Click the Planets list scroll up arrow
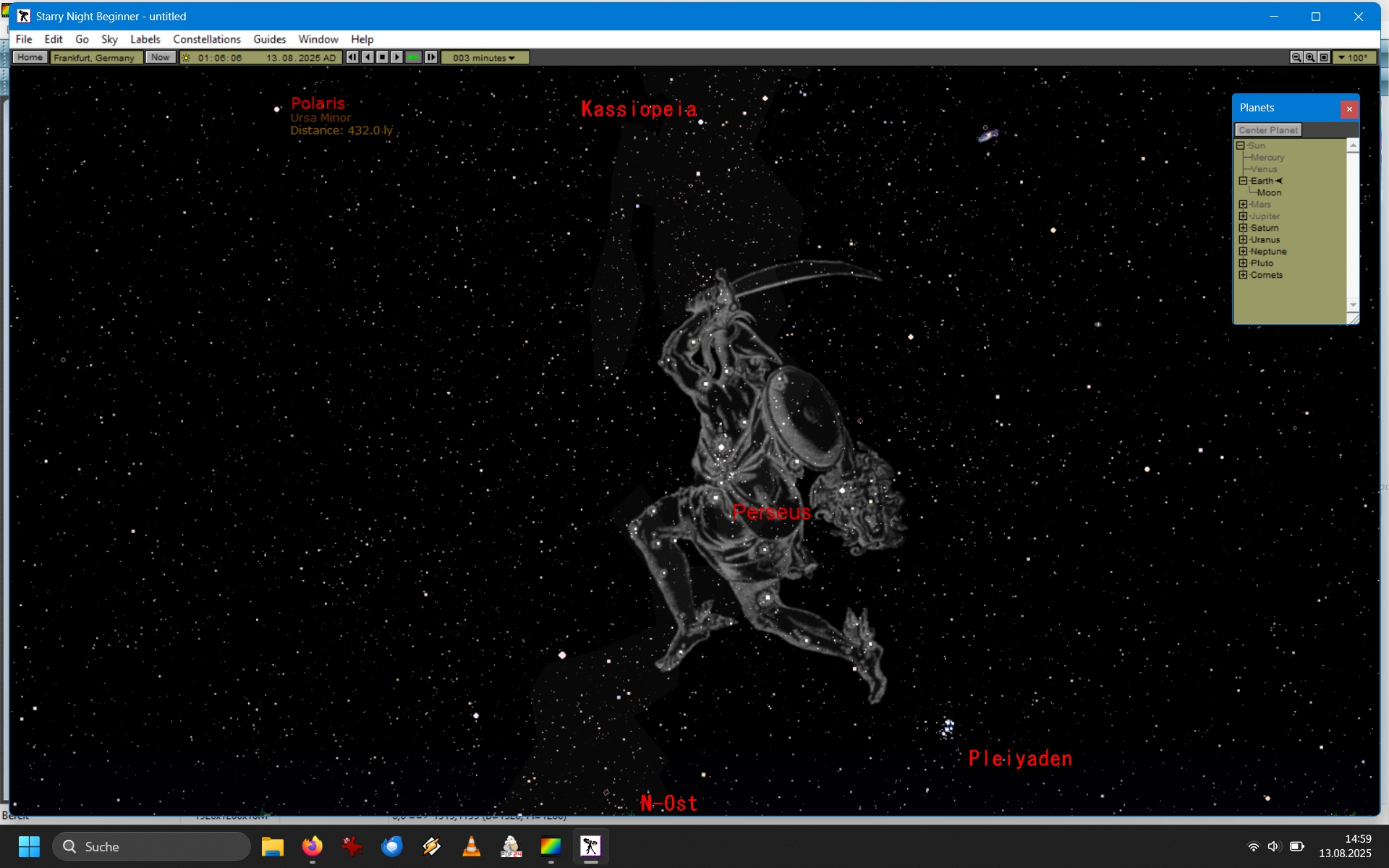The height and width of the screenshot is (868, 1389). [x=1353, y=145]
